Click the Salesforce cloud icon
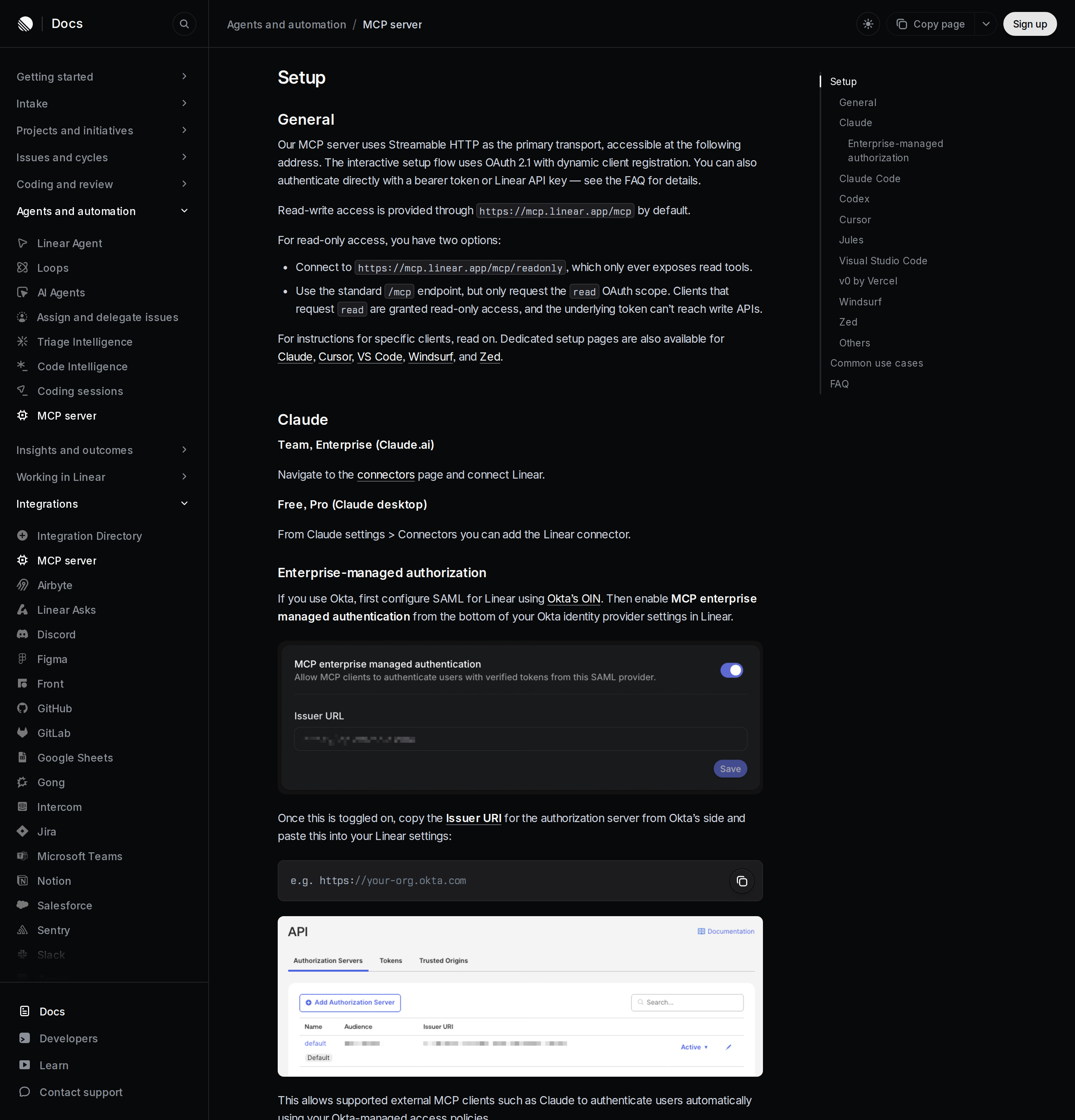This screenshot has width=1075, height=1120. point(22,905)
